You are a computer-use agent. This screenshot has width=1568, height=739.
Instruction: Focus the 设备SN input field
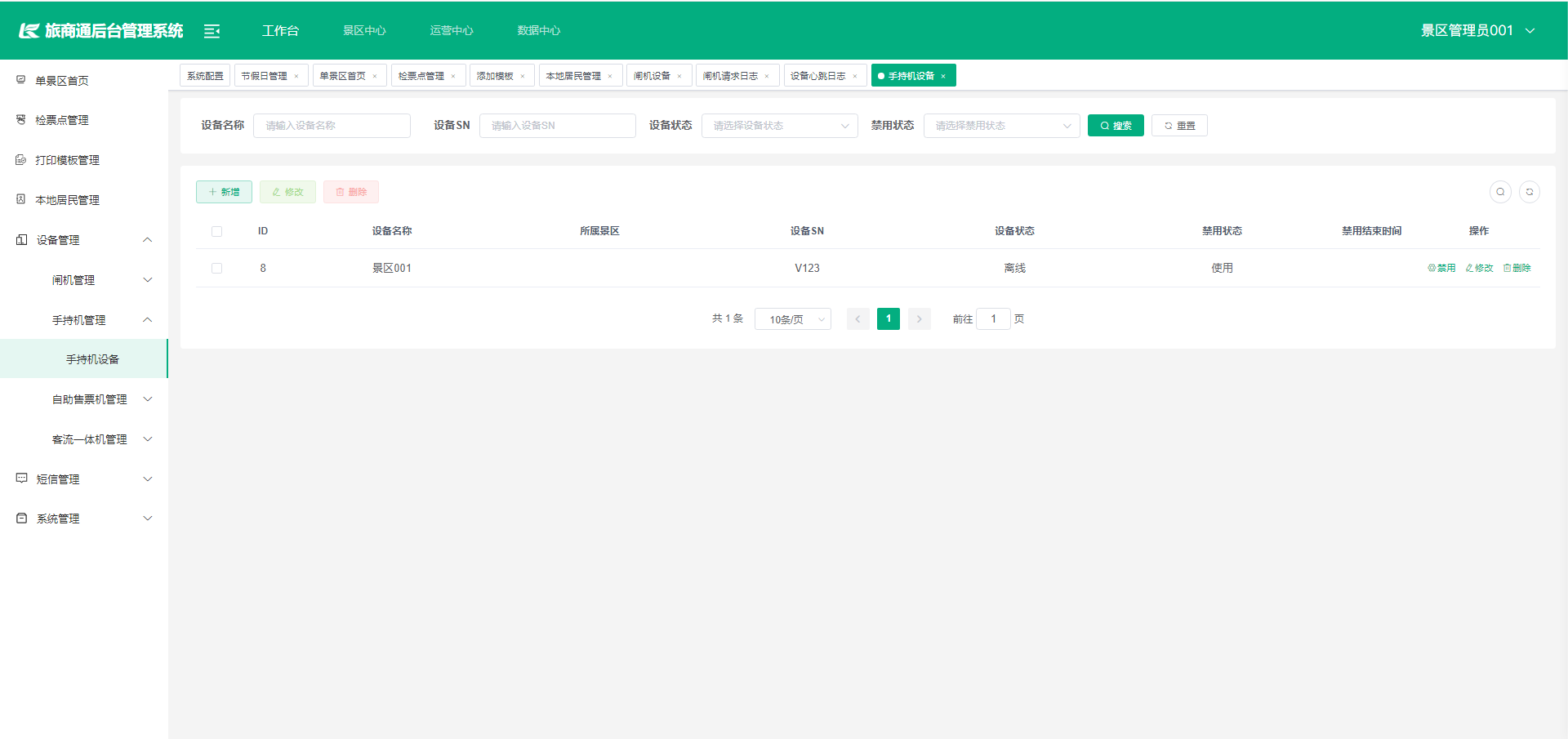pos(558,126)
